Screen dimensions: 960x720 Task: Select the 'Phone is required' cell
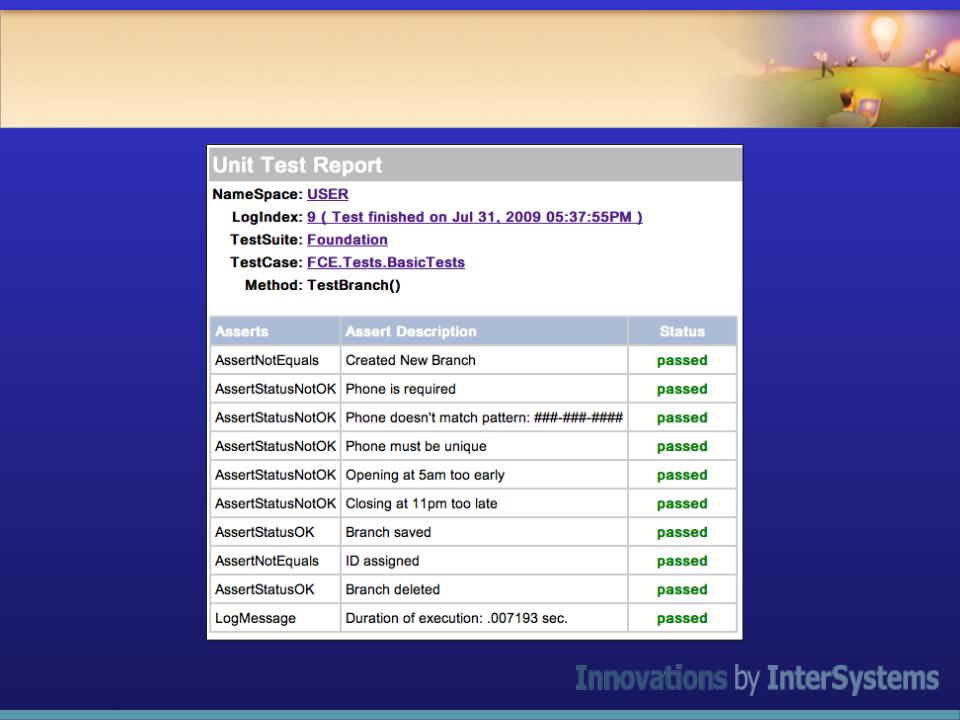pos(484,389)
